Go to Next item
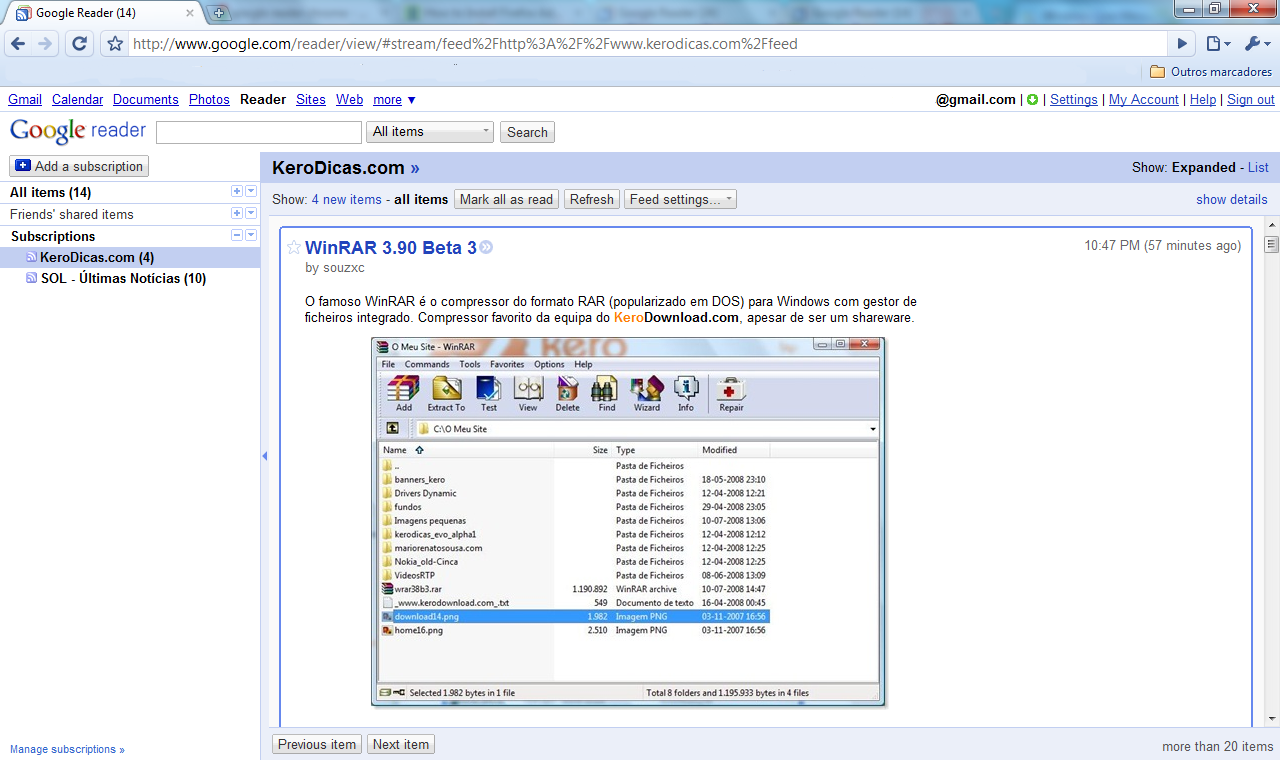This screenshot has height=760, width=1280. click(x=401, y=744)
